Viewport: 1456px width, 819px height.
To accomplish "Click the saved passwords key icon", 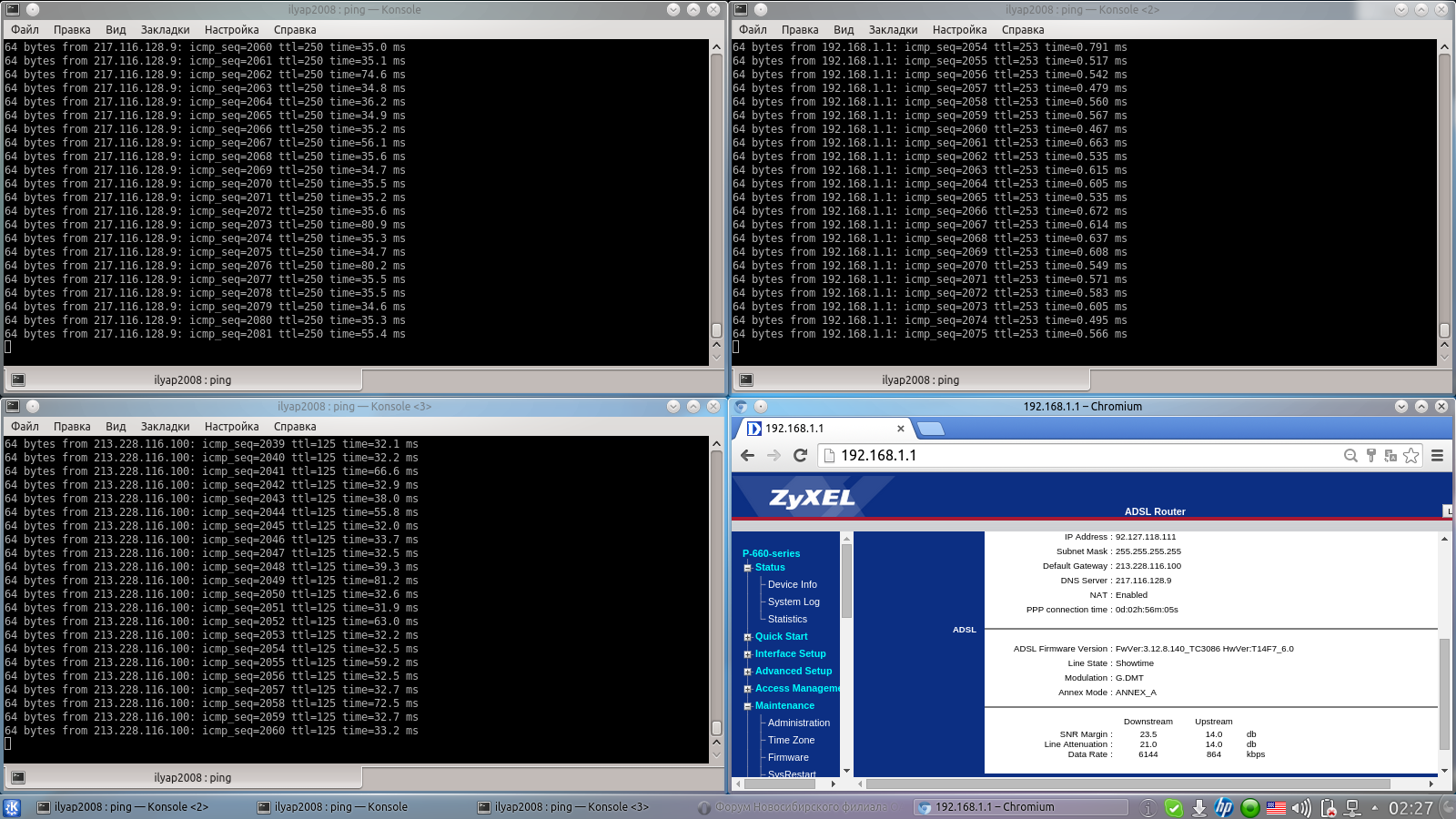I will click(x=1370, y=456).
